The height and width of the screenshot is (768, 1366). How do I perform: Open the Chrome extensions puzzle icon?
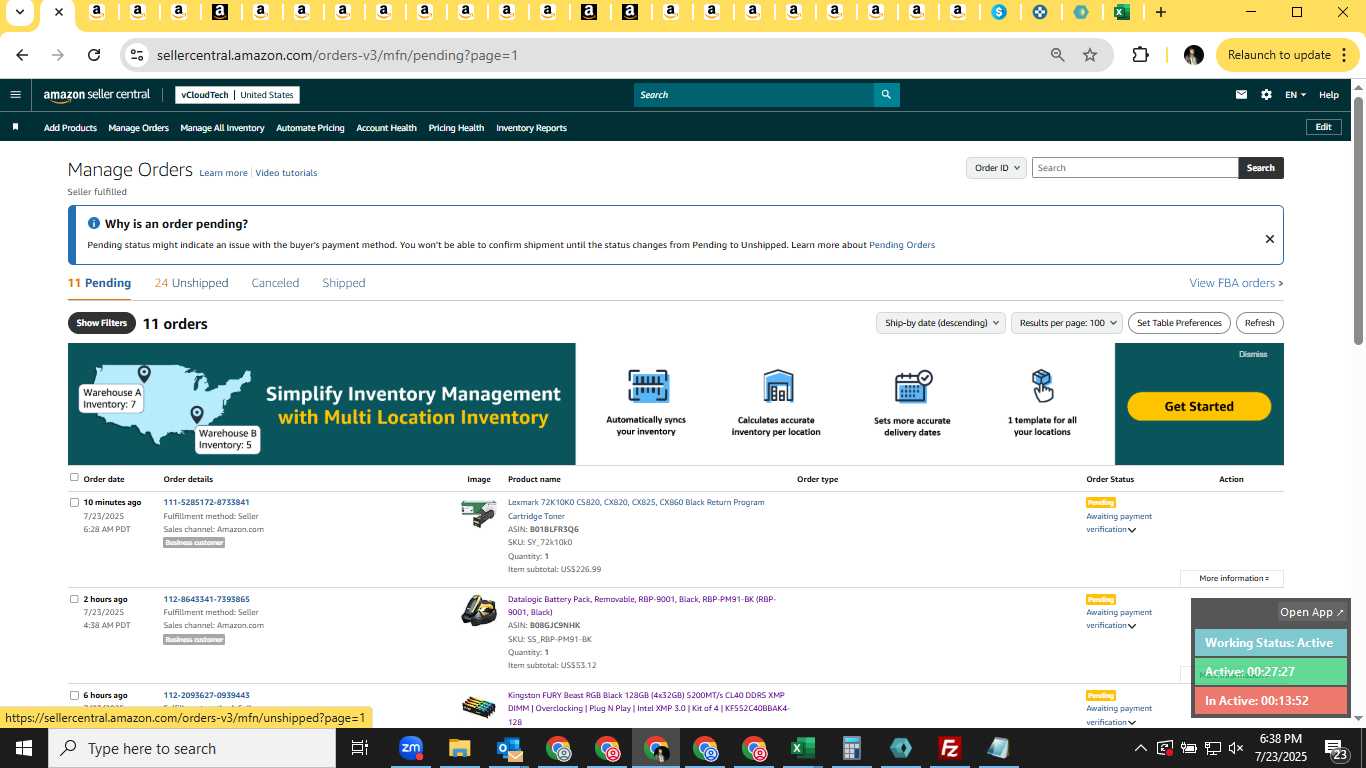(x=1140, y=55)
